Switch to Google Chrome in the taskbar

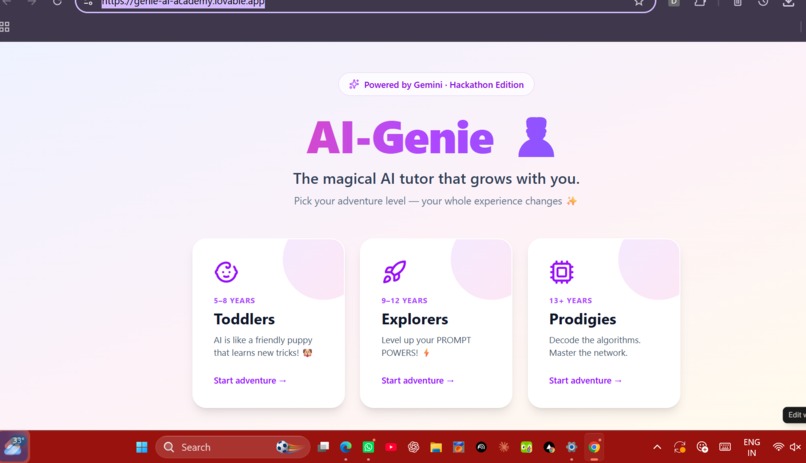pos(594,447)
